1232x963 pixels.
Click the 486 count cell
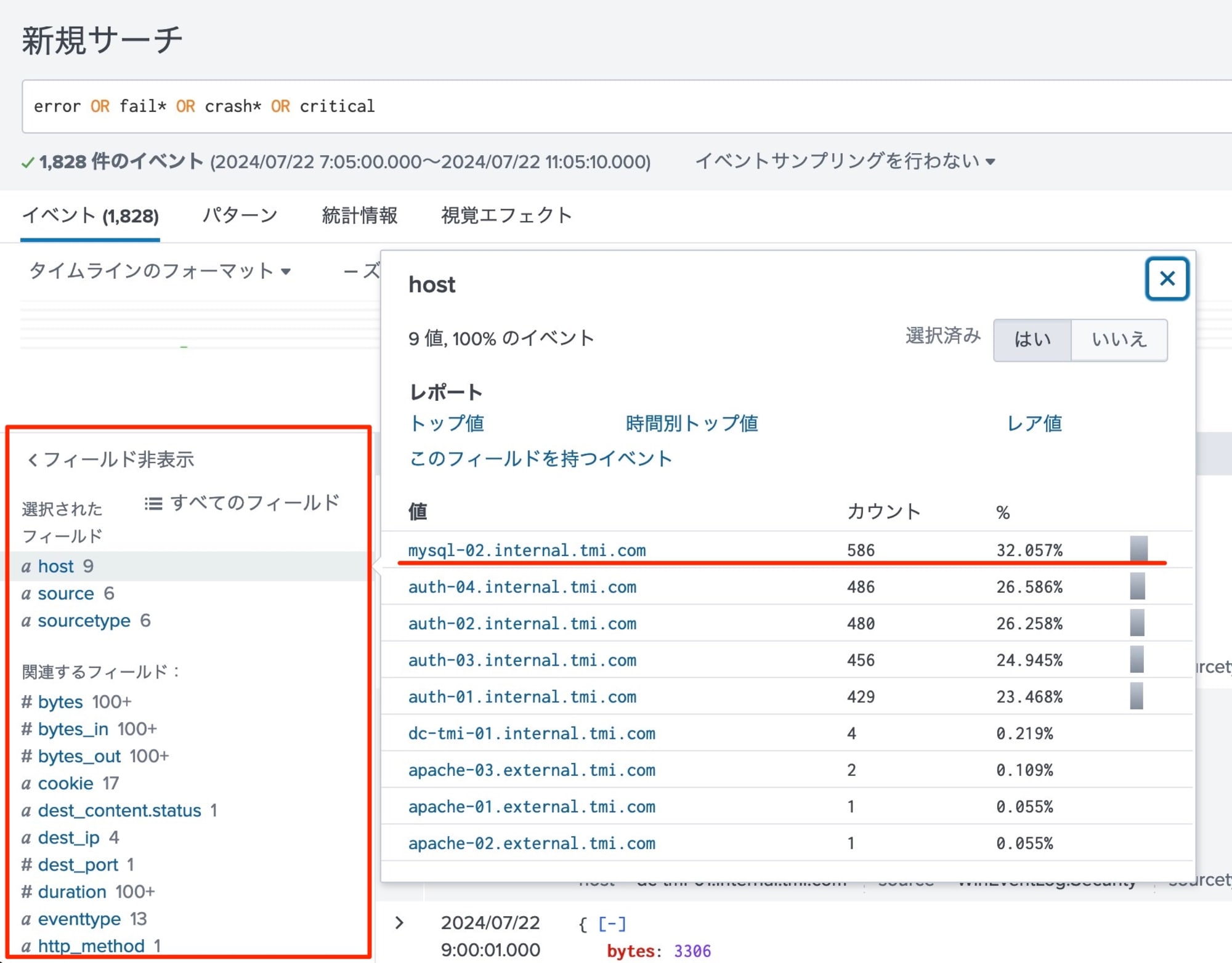pyautogui.click(x=861, y=587)
